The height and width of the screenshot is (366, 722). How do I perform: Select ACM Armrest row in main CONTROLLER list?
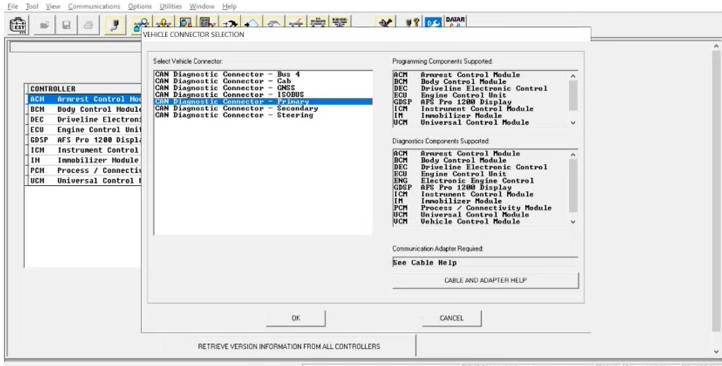coord(84,99)
